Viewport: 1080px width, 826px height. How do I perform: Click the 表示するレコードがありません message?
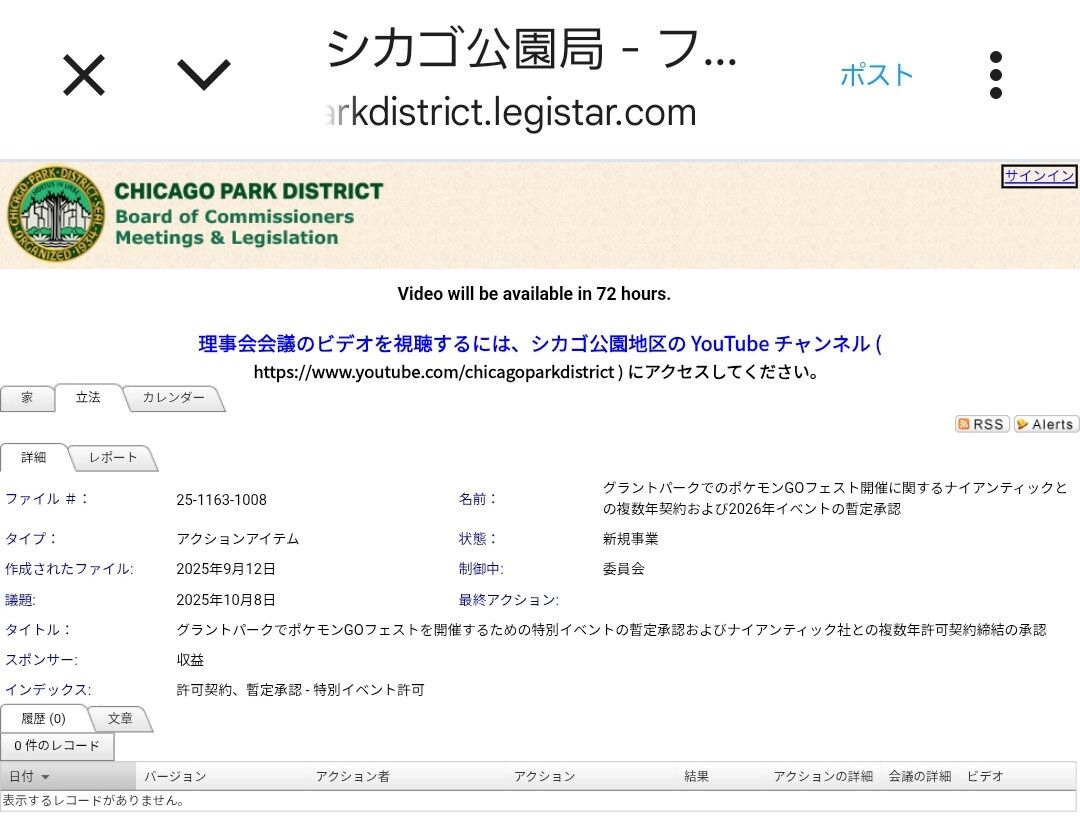[x=93, y=801]
